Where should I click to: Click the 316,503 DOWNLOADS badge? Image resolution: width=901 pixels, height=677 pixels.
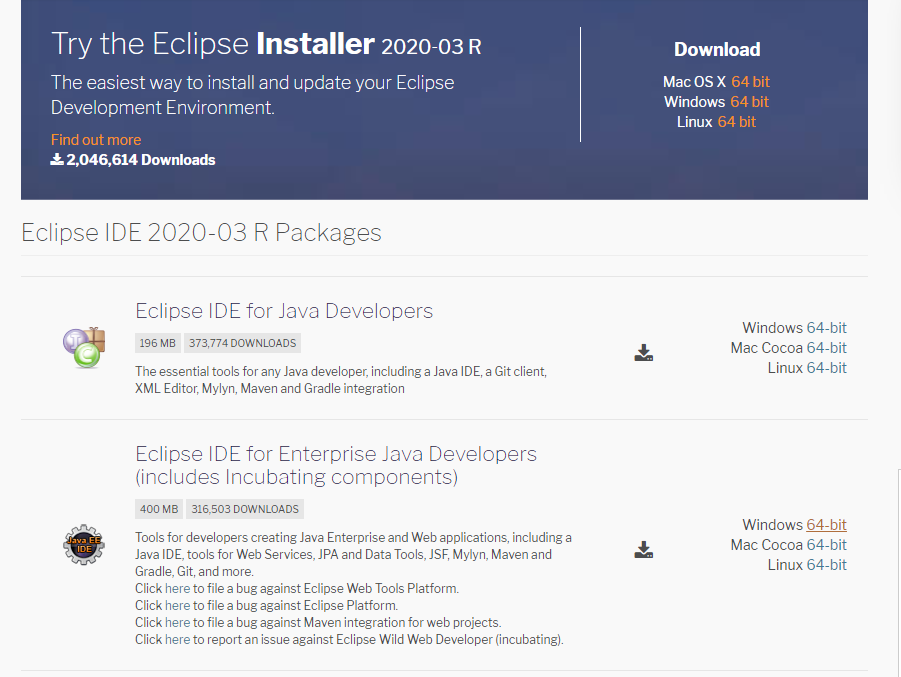[x=245, y=509]
